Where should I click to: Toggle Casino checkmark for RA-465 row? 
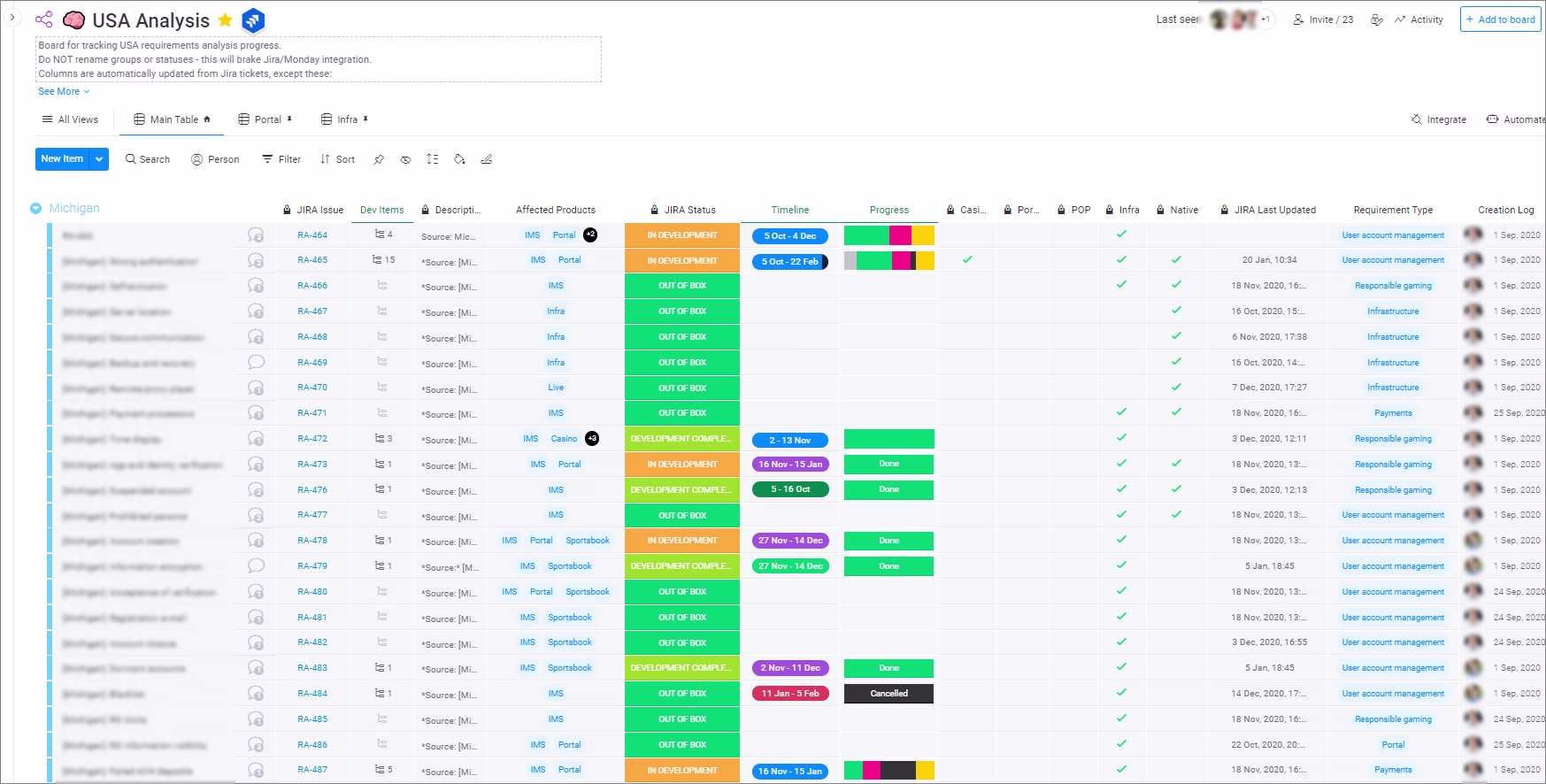967,260
